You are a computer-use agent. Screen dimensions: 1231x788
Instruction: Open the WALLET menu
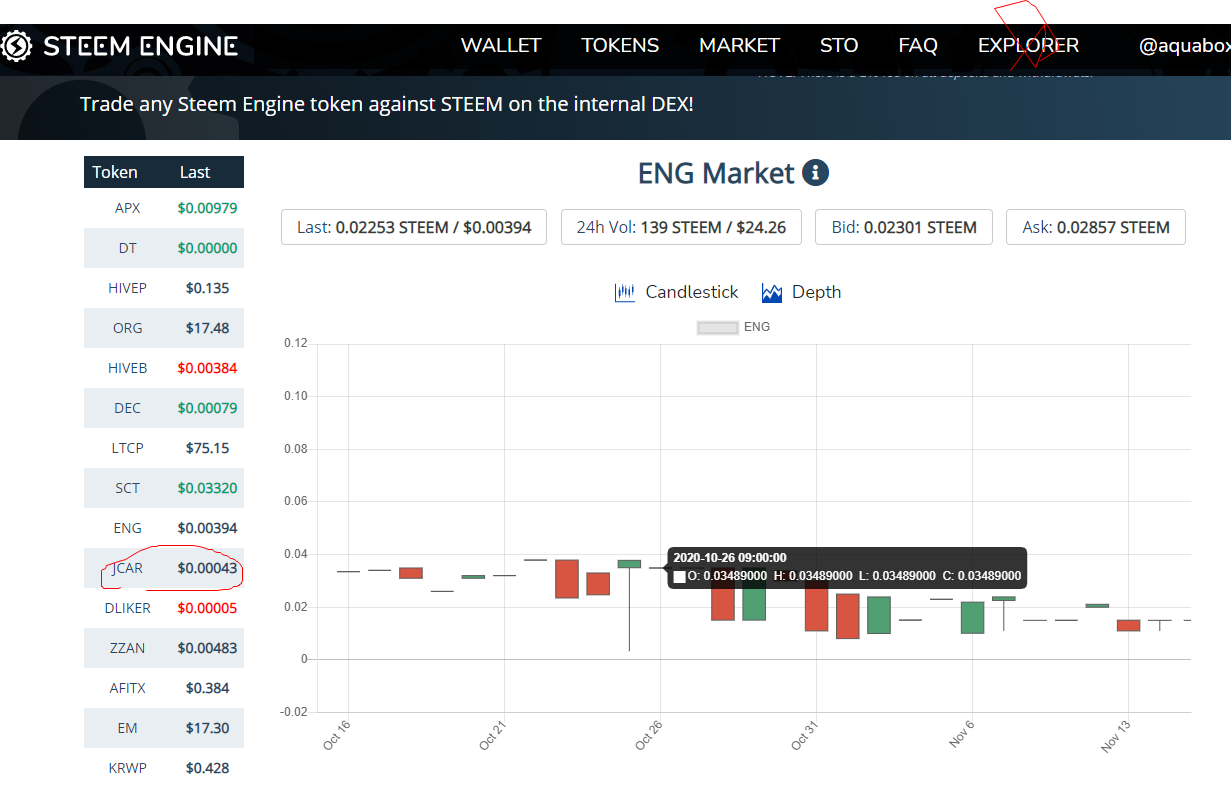501,45
